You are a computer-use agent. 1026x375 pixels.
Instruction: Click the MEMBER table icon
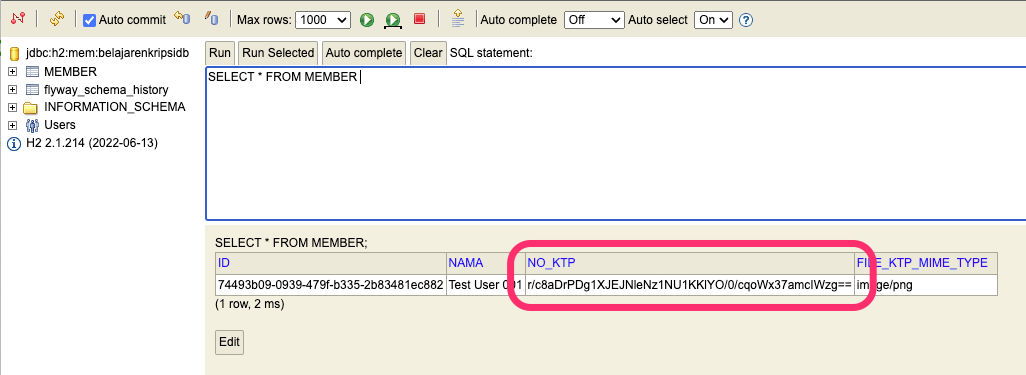point(32,71)
